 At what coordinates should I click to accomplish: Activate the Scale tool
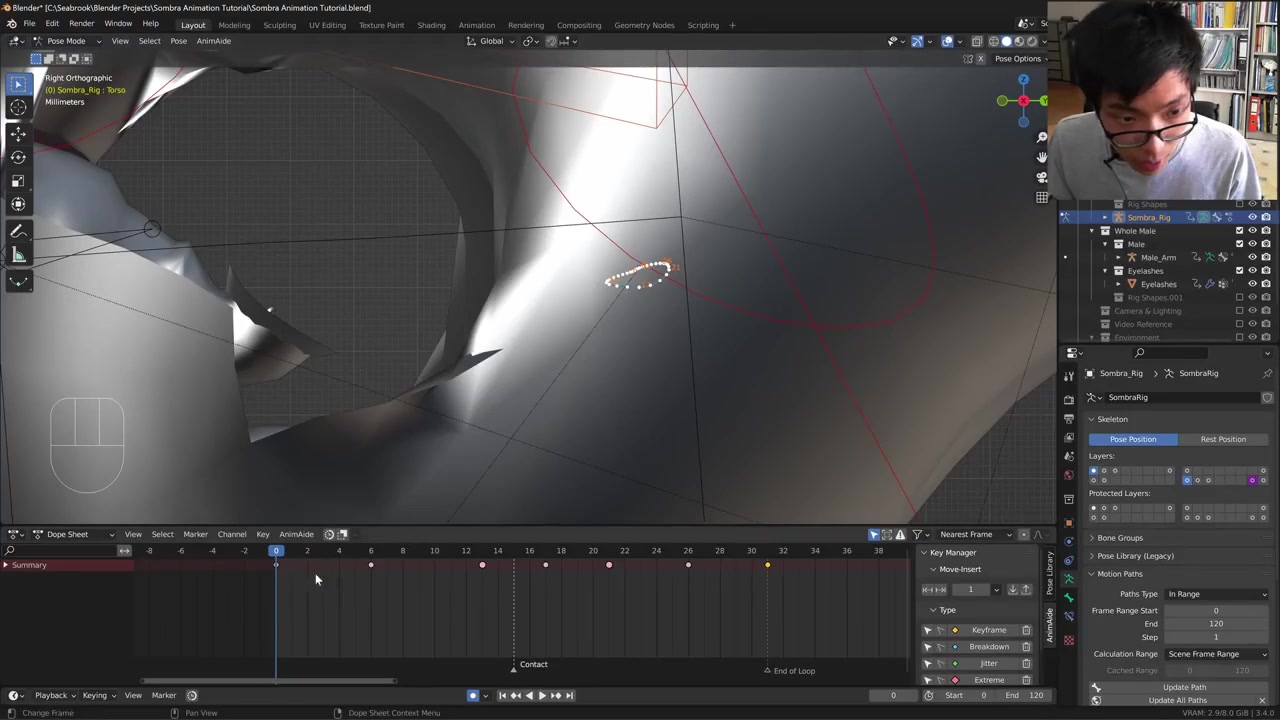pyautogui.click(x=18, y=181)
